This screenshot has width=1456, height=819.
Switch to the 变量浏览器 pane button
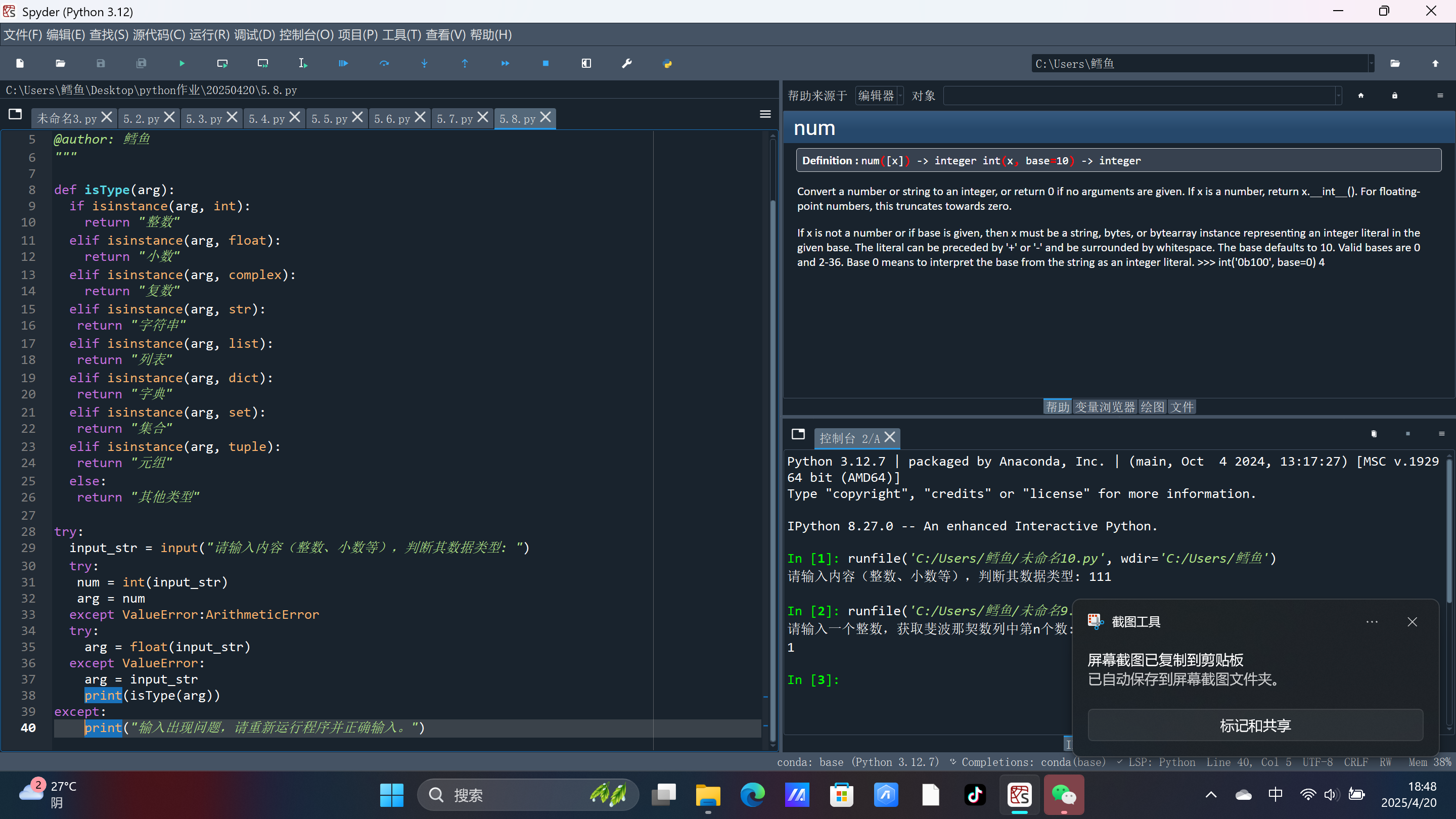pos(1105,407)
